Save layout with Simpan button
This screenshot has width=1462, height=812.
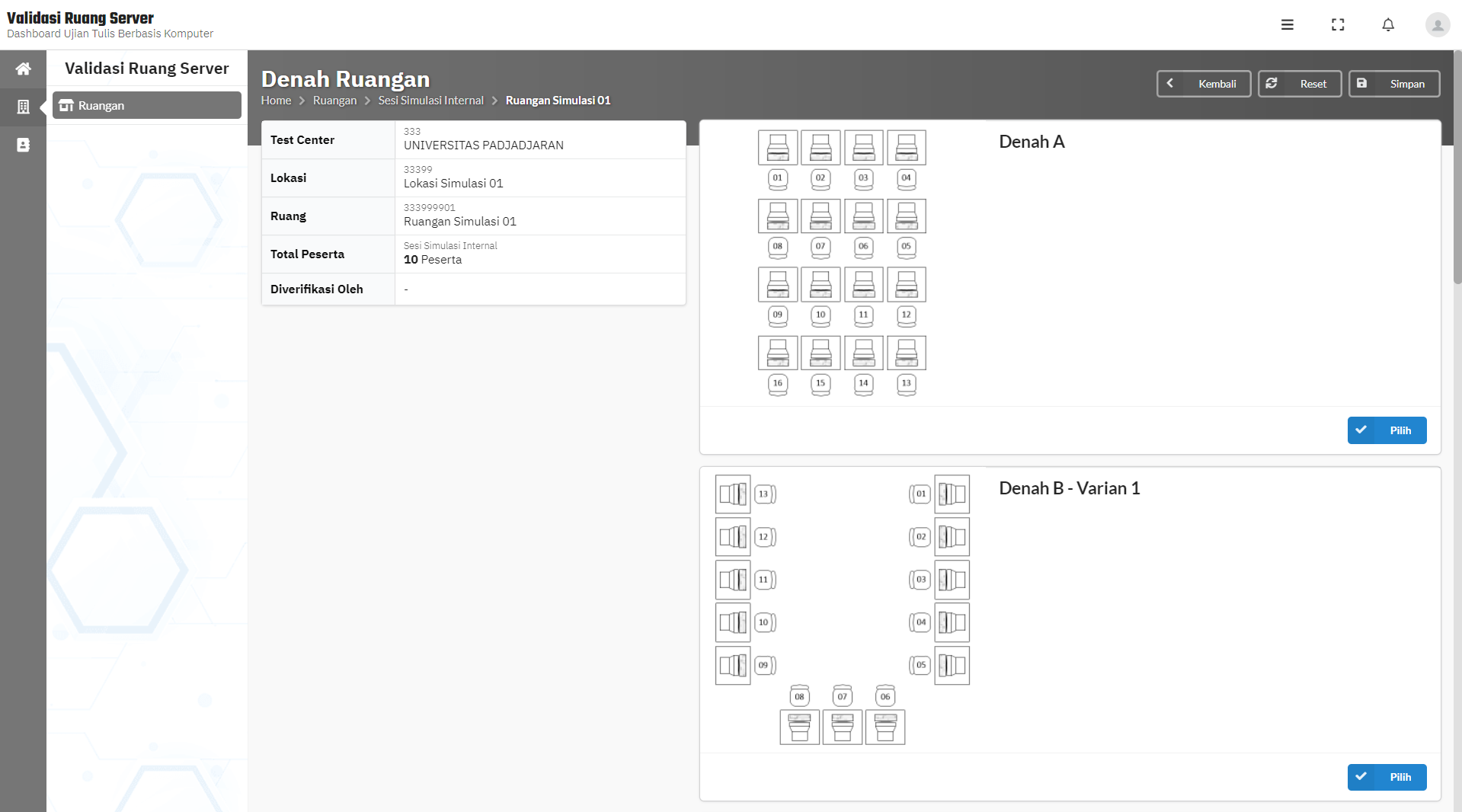point(1394,84)
